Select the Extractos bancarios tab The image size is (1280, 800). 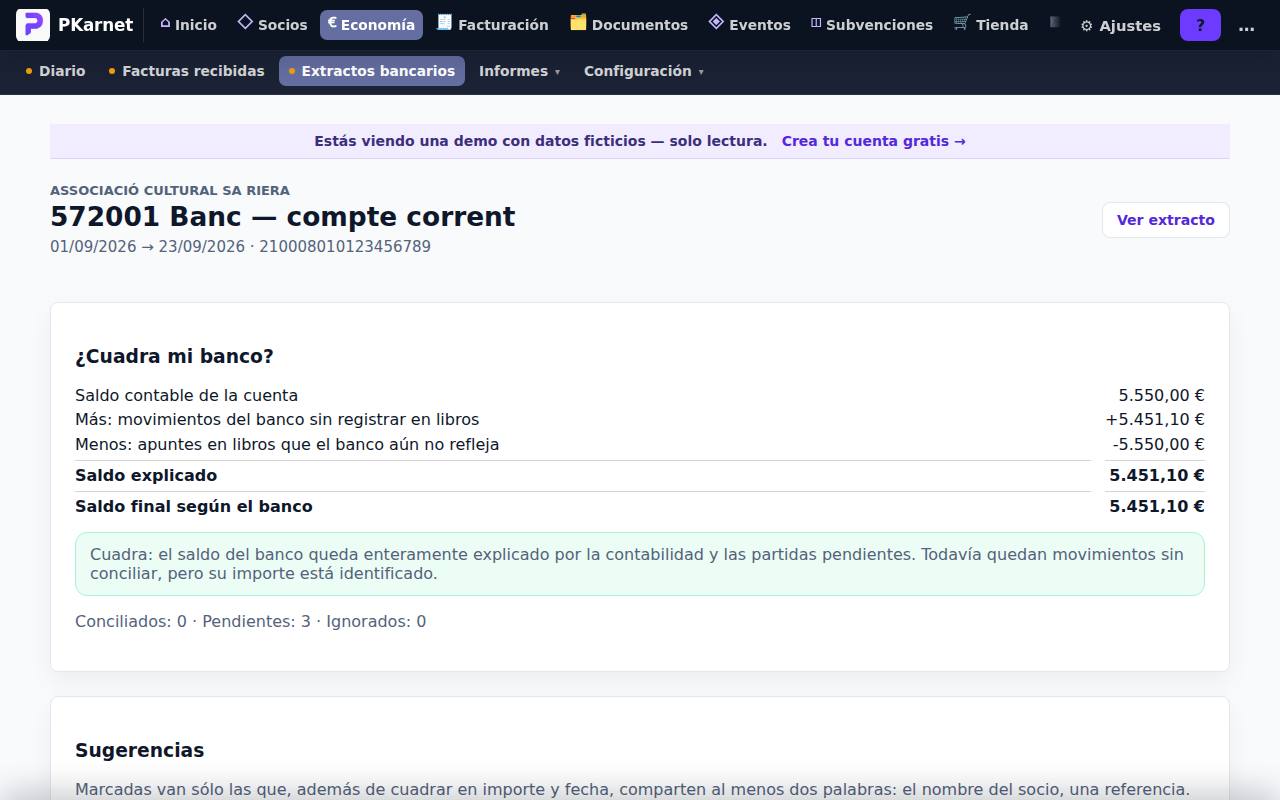(372, 71)
